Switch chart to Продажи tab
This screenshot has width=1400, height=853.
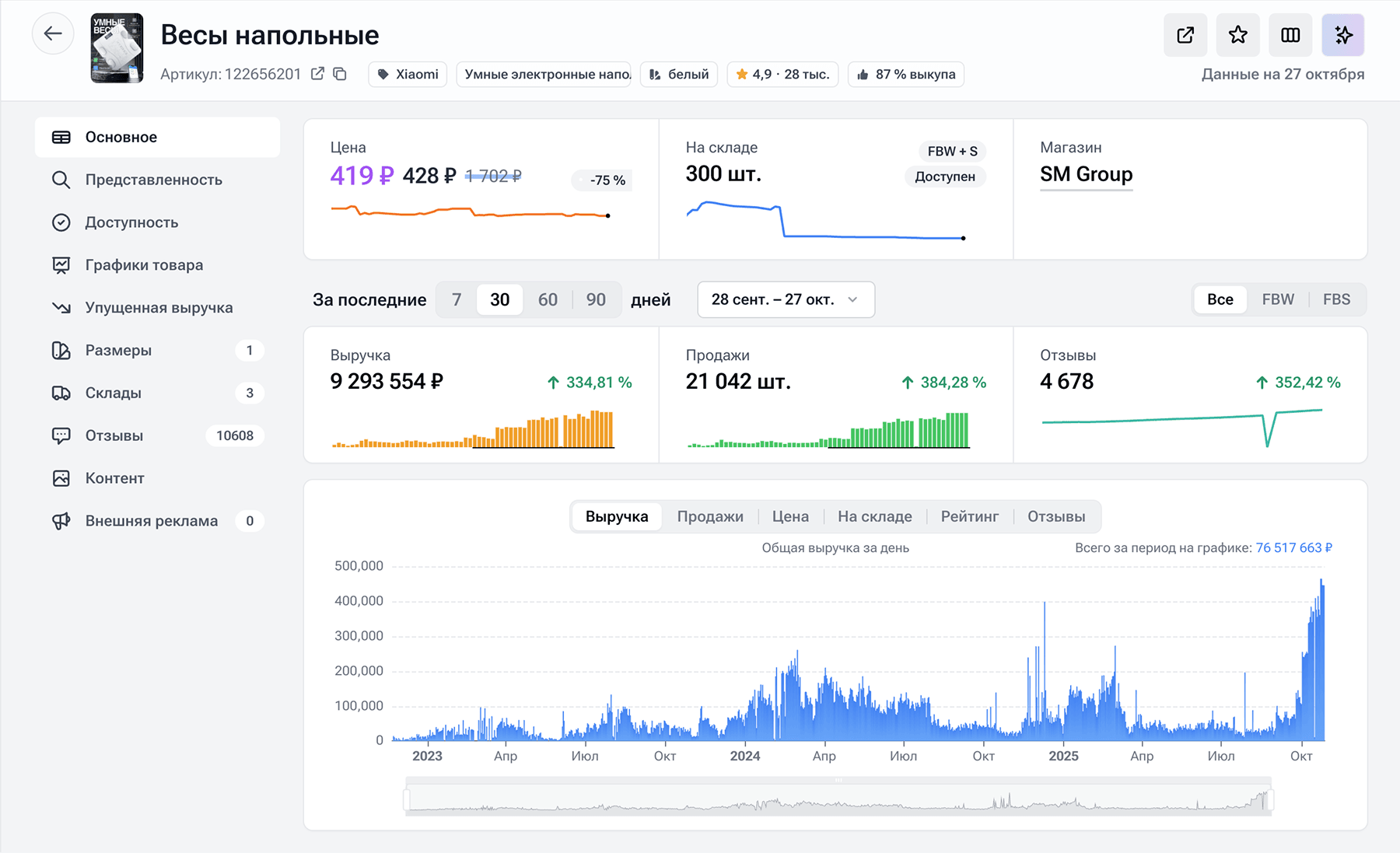(709, 516)
